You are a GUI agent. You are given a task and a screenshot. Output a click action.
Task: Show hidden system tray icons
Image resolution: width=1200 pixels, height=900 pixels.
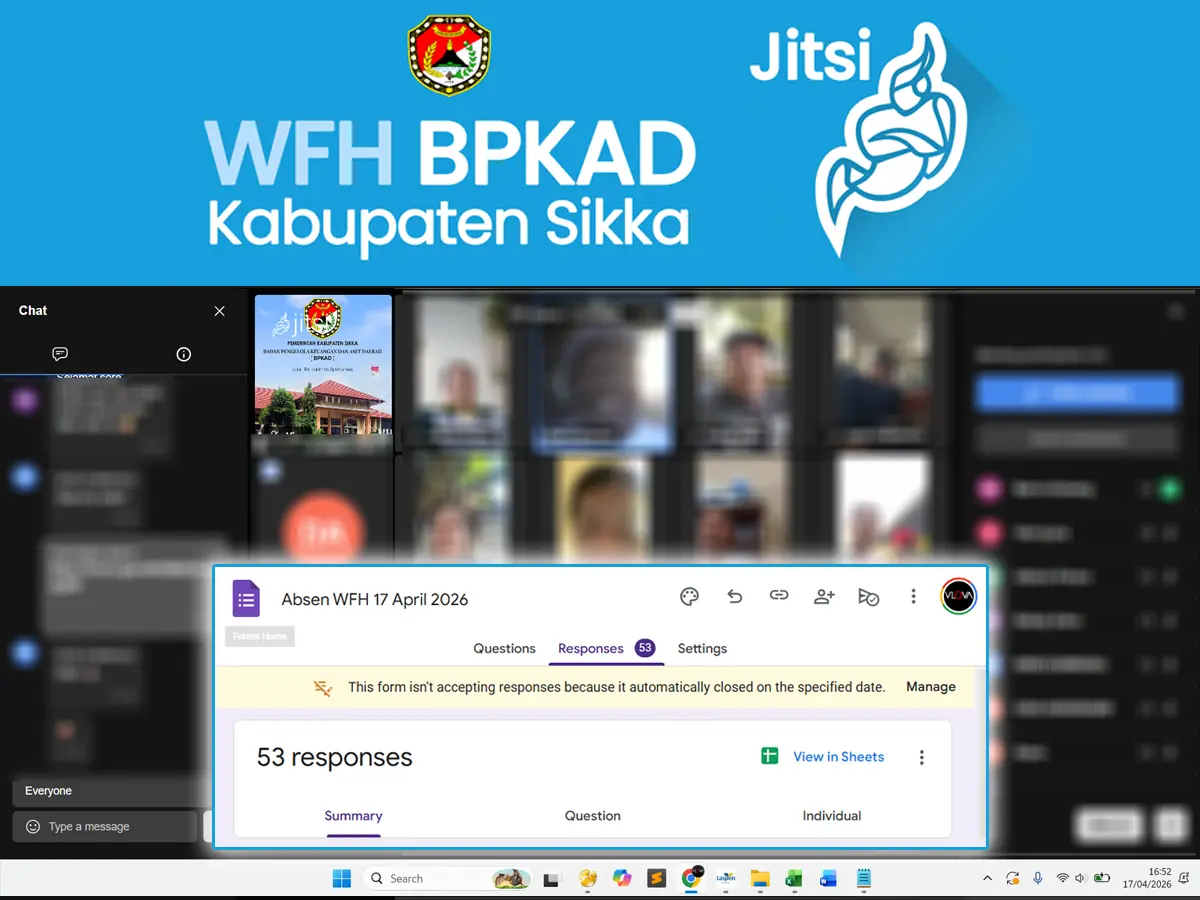click(988, 878)
